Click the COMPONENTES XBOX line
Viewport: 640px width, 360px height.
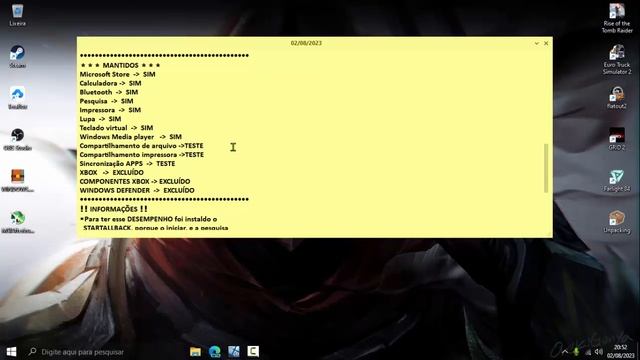click(135, 182)
